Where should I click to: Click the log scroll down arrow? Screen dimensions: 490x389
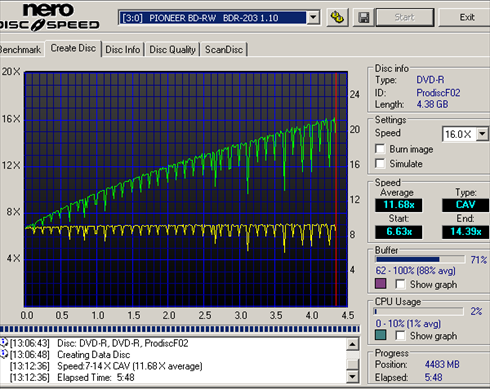352,377
